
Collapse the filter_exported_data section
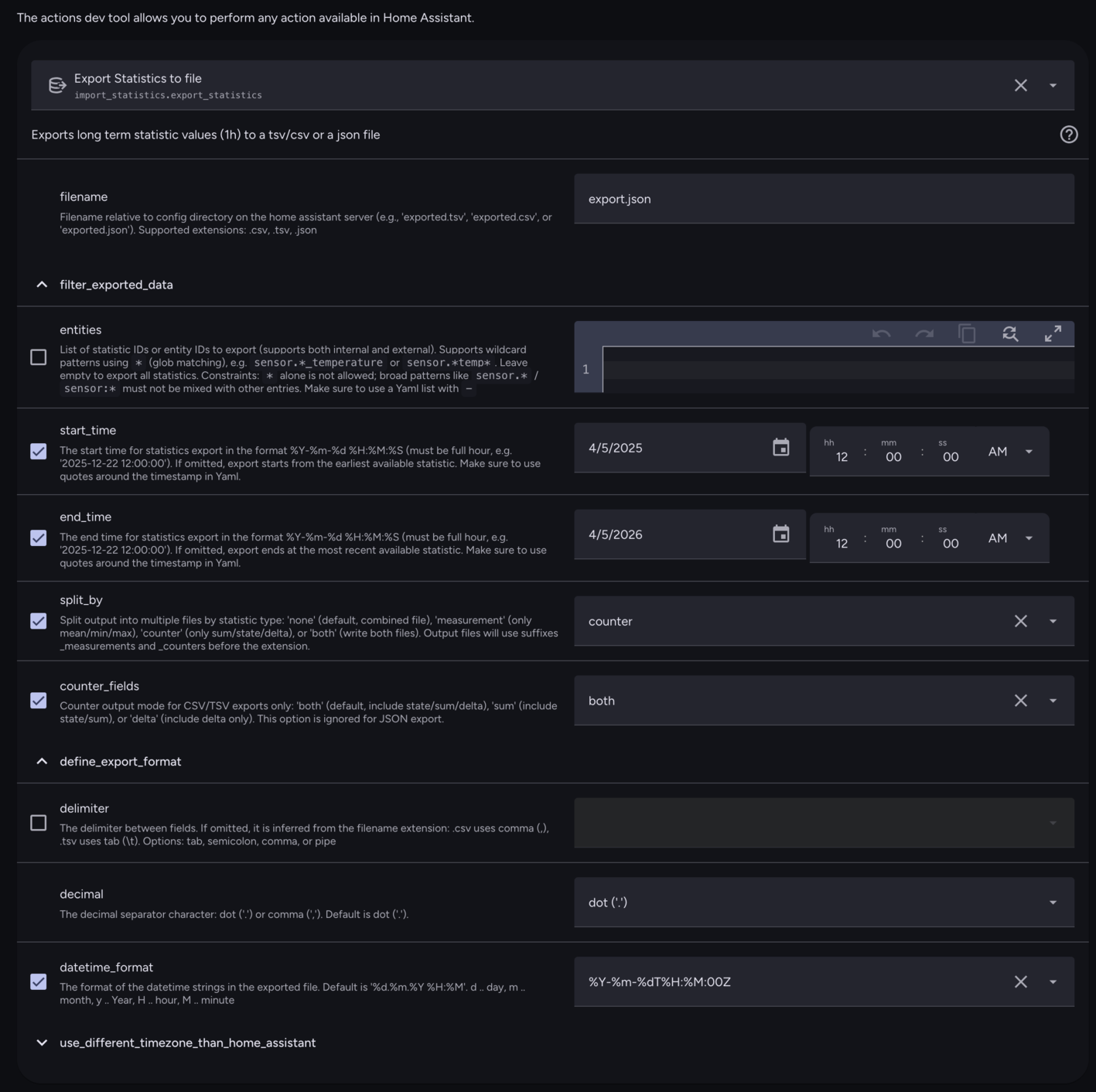pyautogui.click(x=43, y=284)
